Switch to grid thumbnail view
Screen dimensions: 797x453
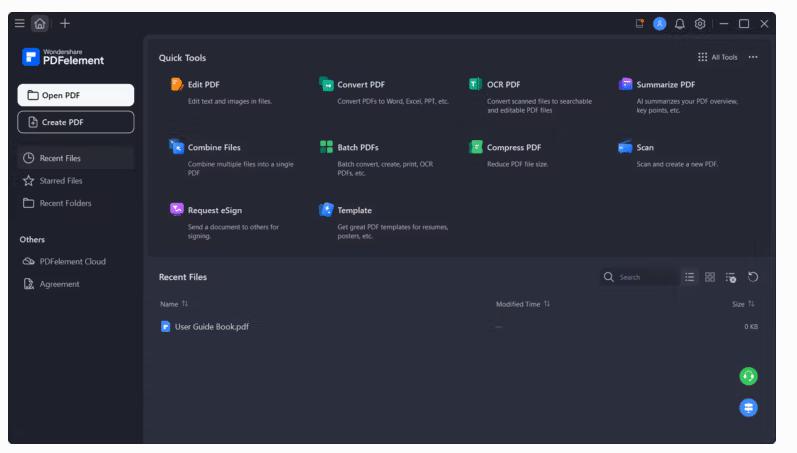pyautogui.click(x=710, y=277)
